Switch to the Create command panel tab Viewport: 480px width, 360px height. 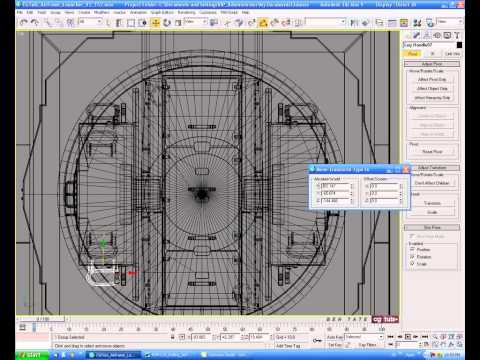click(x=407, y=35)
